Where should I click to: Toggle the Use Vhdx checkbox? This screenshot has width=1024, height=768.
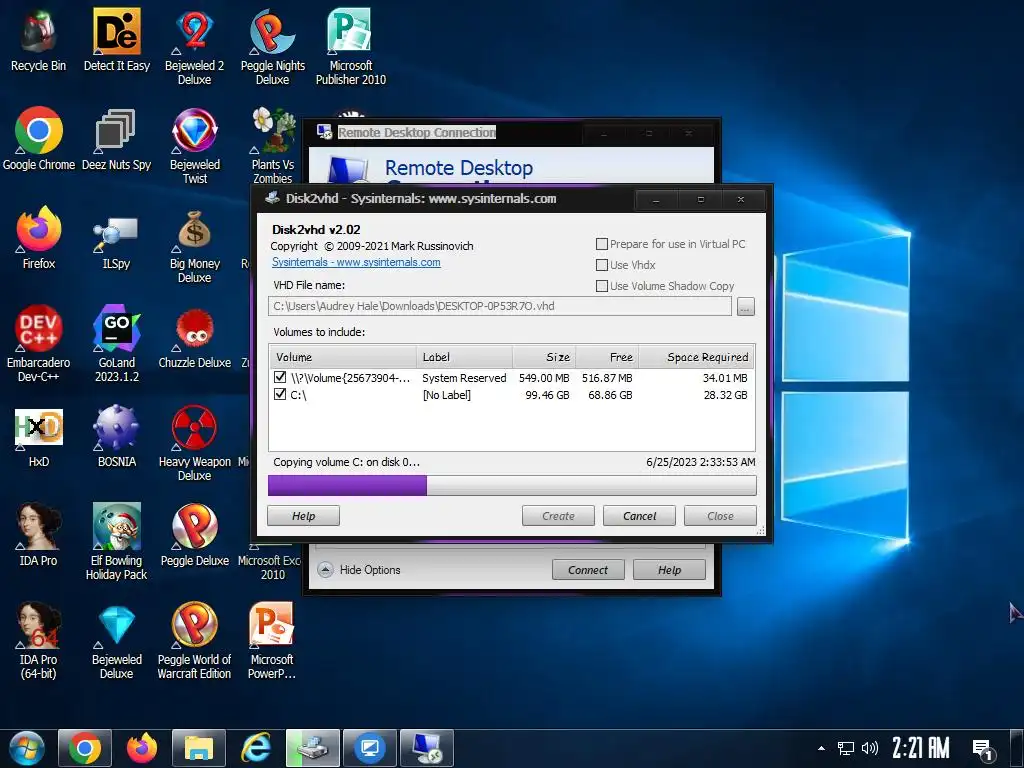[x=602, y=265]
